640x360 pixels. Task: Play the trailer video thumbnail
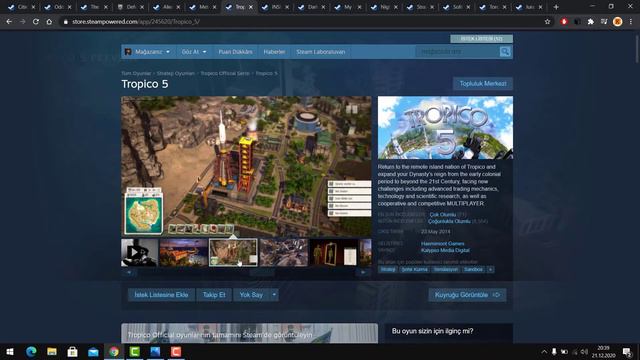tap(139, 253)
